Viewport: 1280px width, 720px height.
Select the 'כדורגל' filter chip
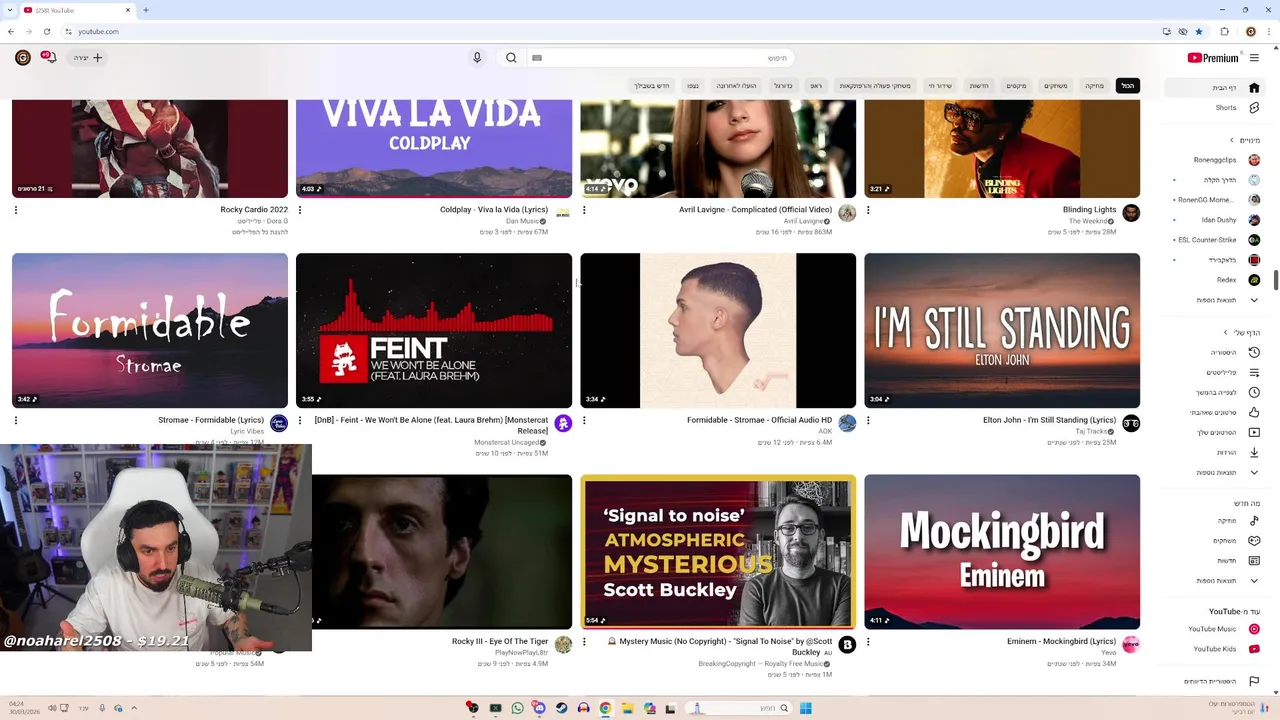point(783,86)
